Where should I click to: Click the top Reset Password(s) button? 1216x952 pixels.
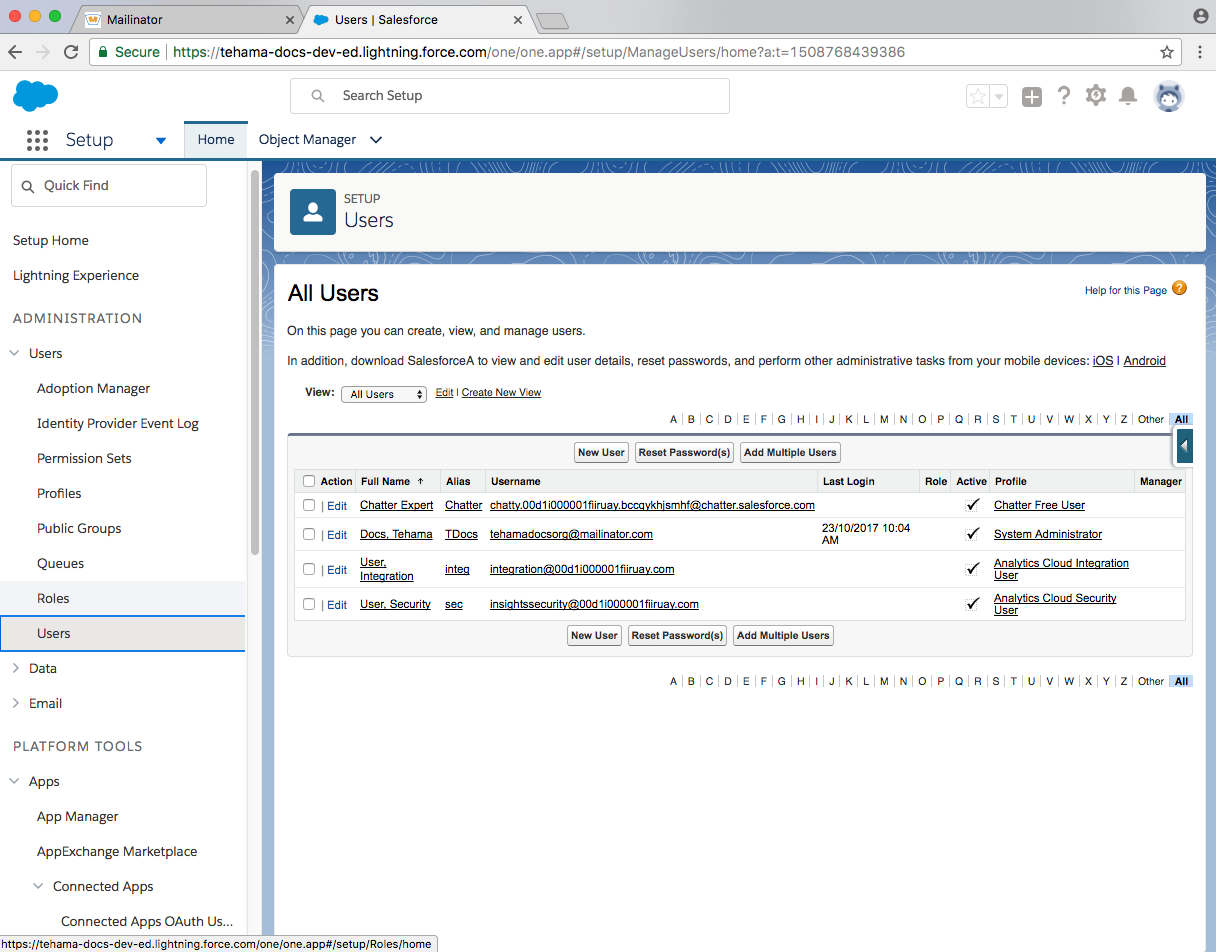click(x=685, y=453)
